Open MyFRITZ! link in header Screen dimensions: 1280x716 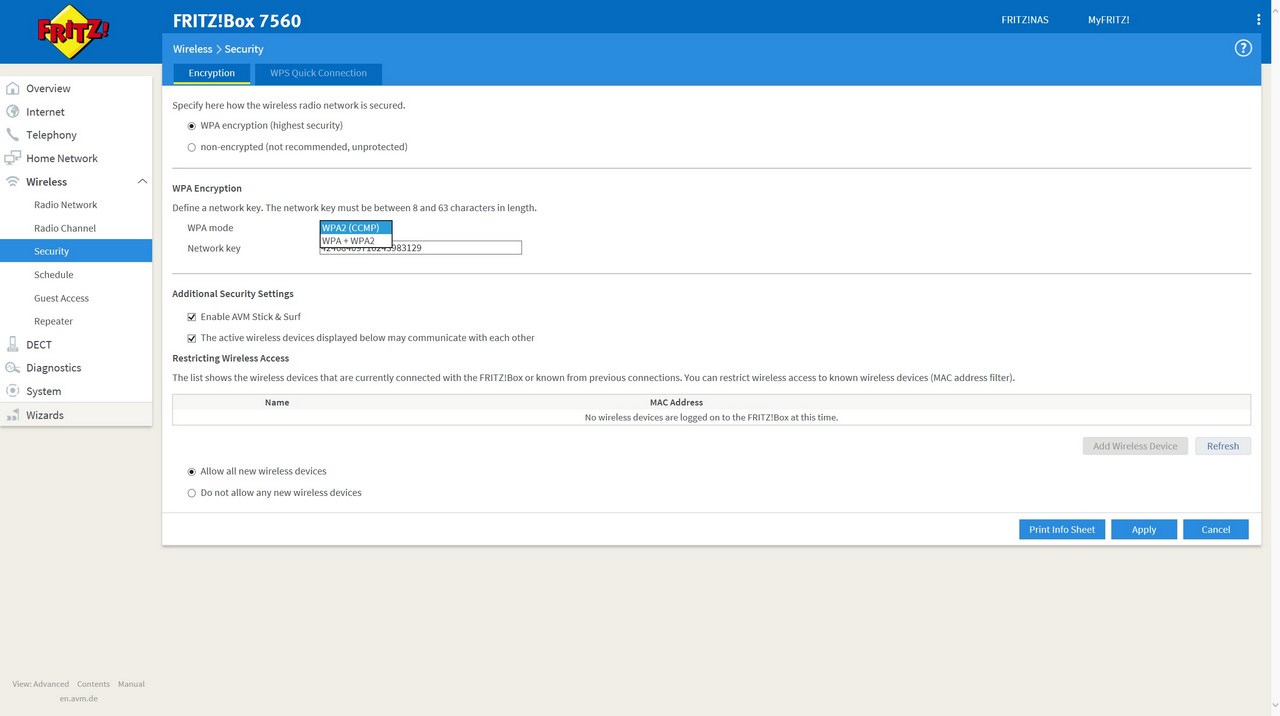[1109, 20]
